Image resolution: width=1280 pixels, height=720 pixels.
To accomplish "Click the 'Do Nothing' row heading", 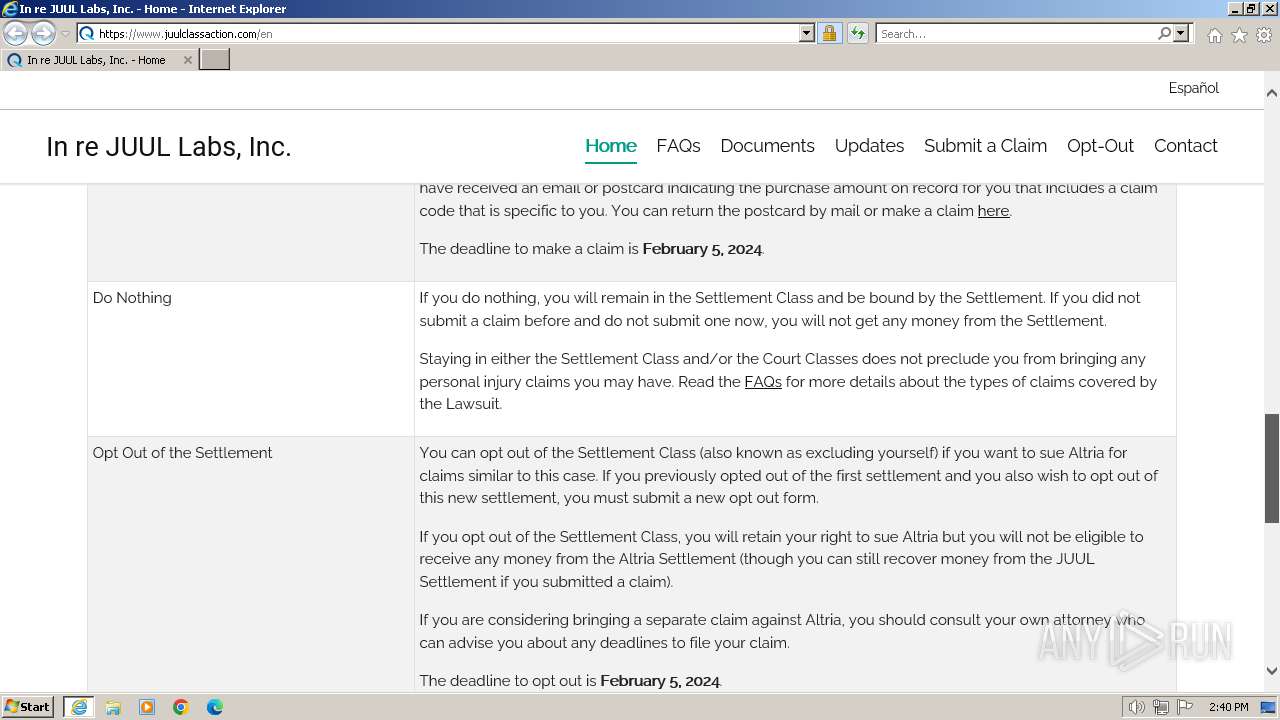I will click(132, 298).
